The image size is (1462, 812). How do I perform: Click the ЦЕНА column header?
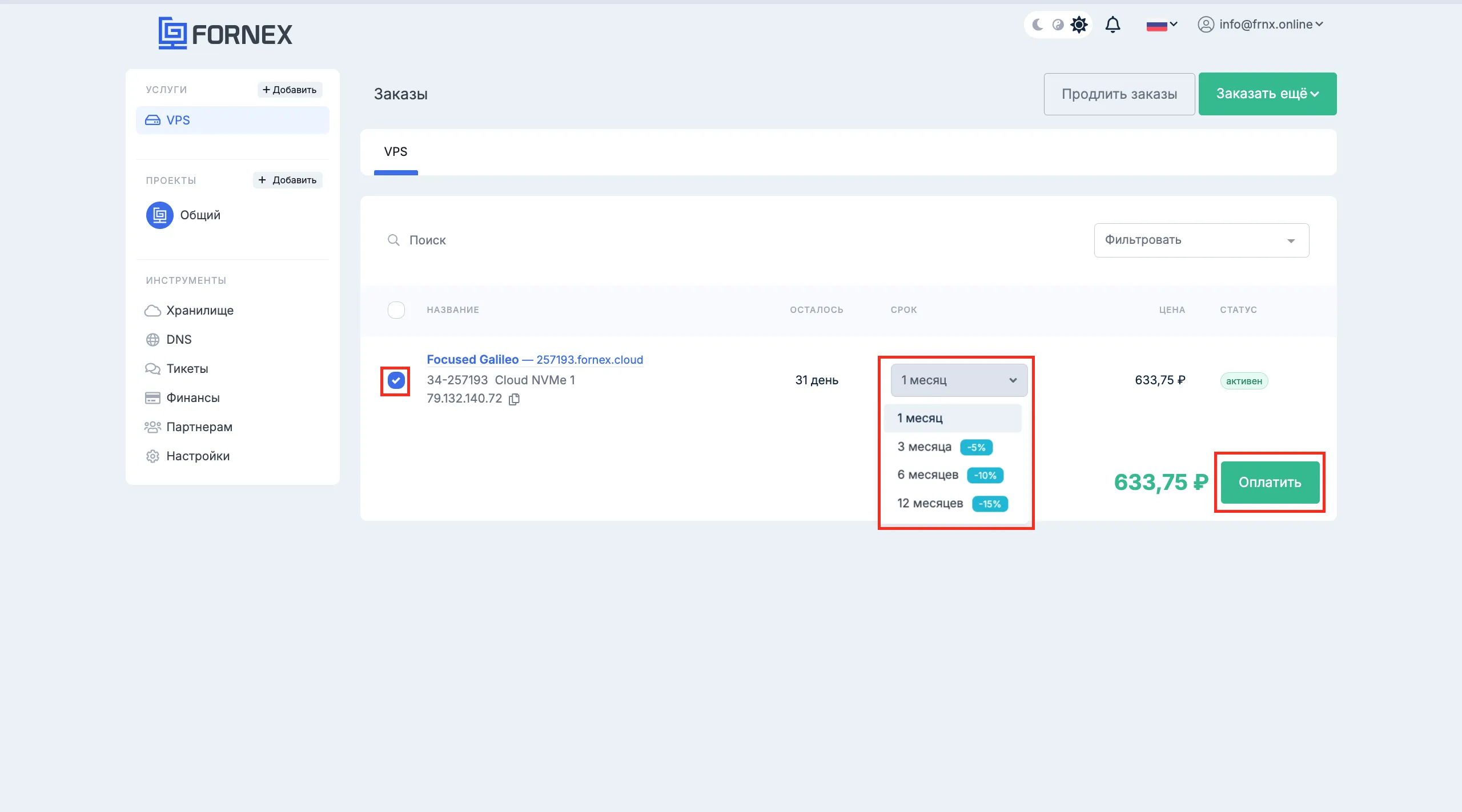pyautogui.click(x=1172, y=309)
